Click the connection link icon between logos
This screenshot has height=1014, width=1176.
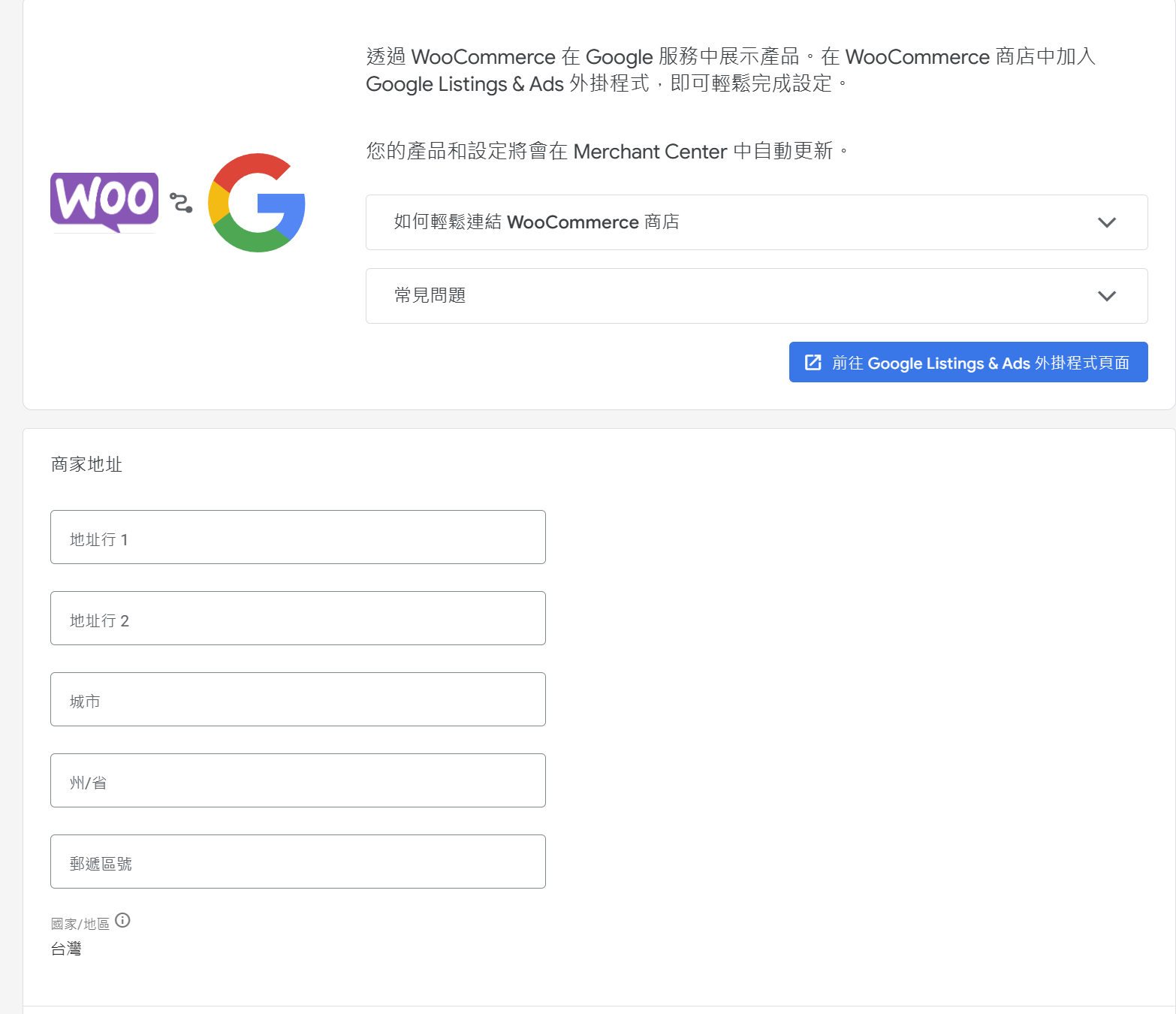pyautogui.click(x=181, y=203)
